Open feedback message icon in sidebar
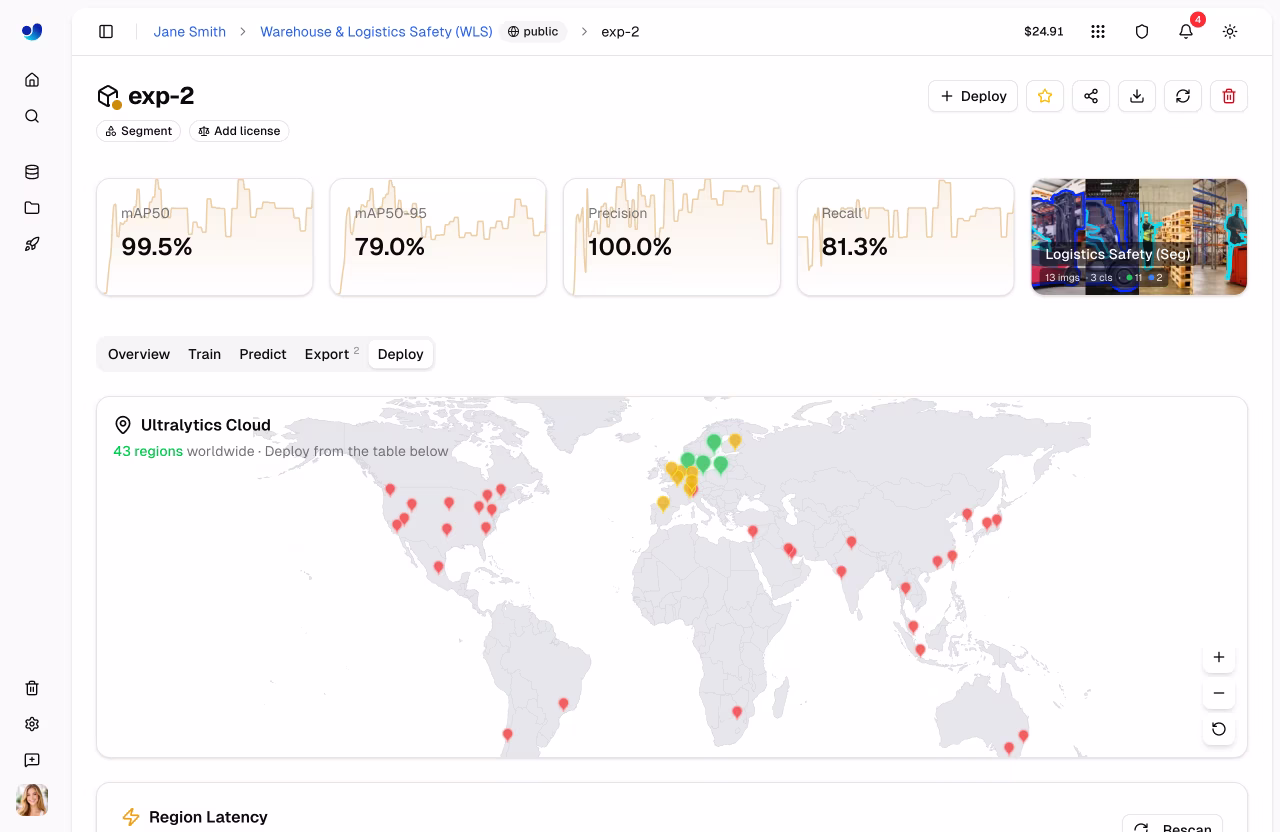Screen dimensions: 1280x832 (32, 760)
